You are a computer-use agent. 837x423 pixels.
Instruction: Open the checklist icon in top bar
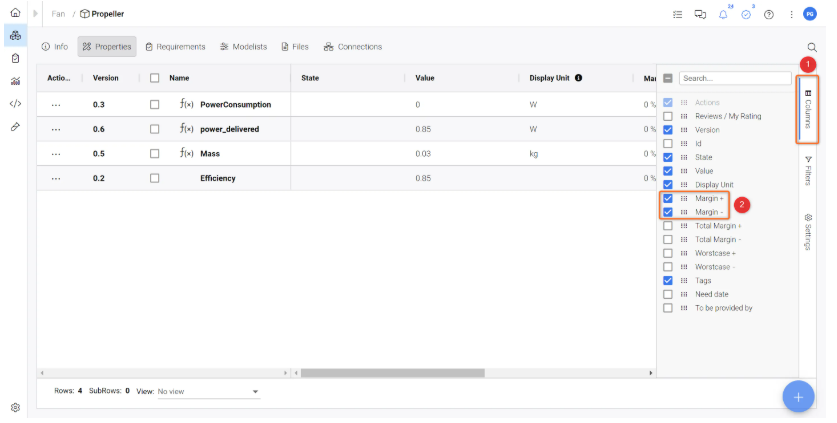pyautogui.click(x=678, y=15)
